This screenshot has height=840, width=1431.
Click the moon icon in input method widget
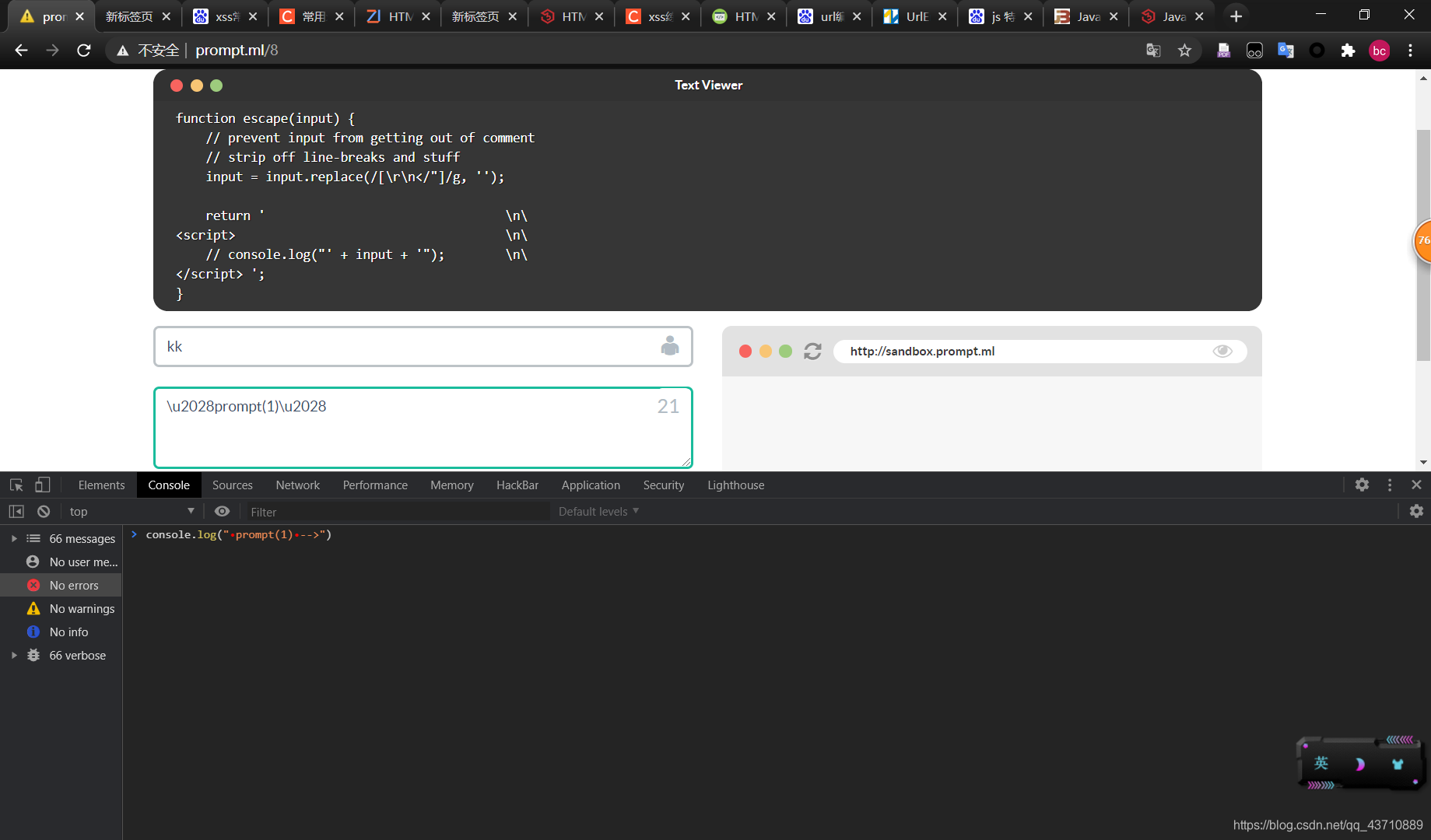pos(1359,764)
